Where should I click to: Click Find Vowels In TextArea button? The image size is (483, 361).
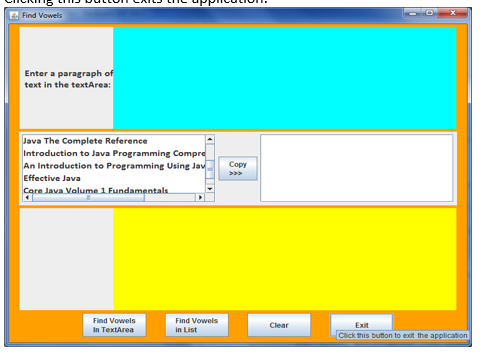pos(114,325)
